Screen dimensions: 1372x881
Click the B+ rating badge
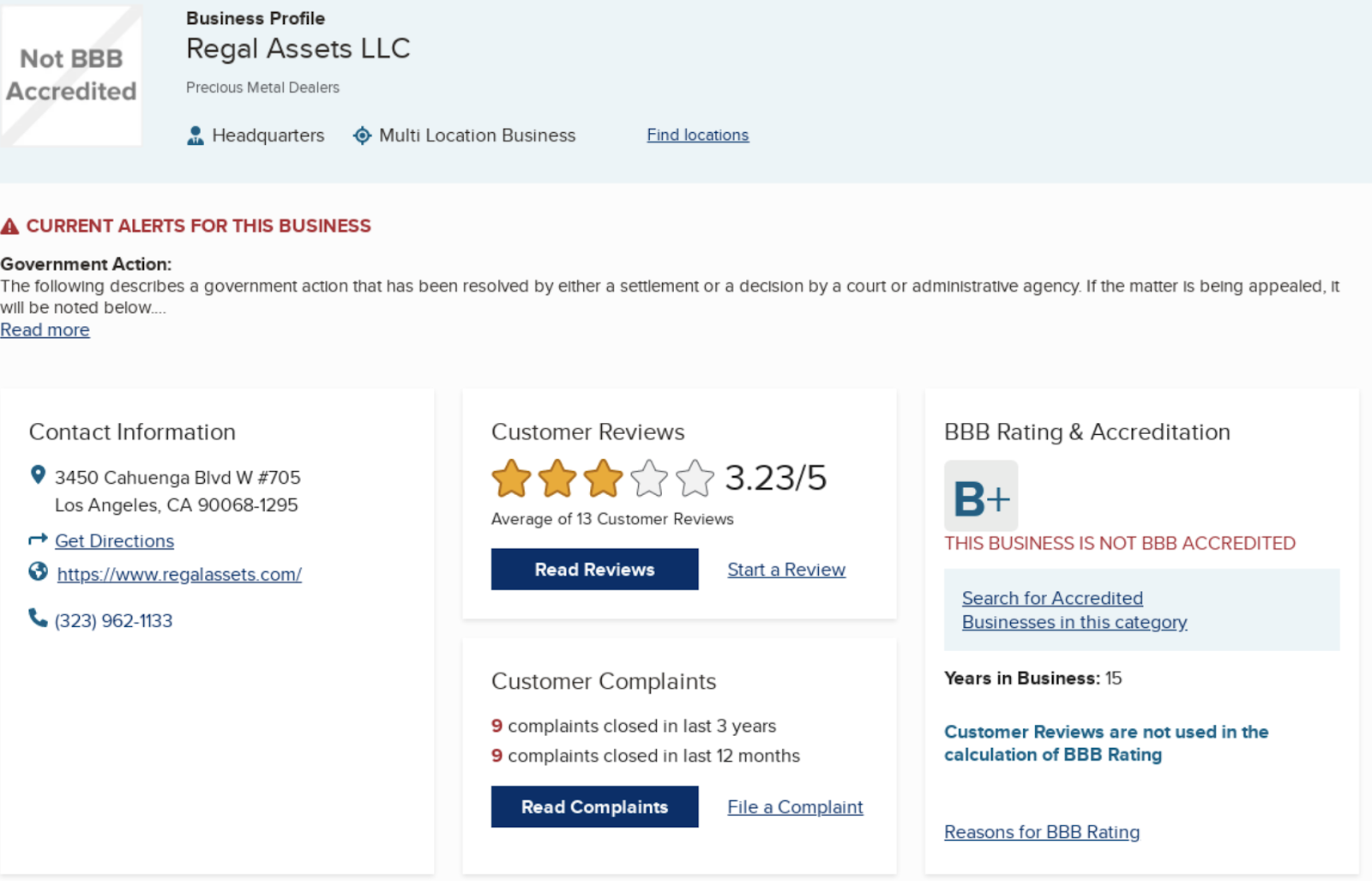click(x=981, y=496)
